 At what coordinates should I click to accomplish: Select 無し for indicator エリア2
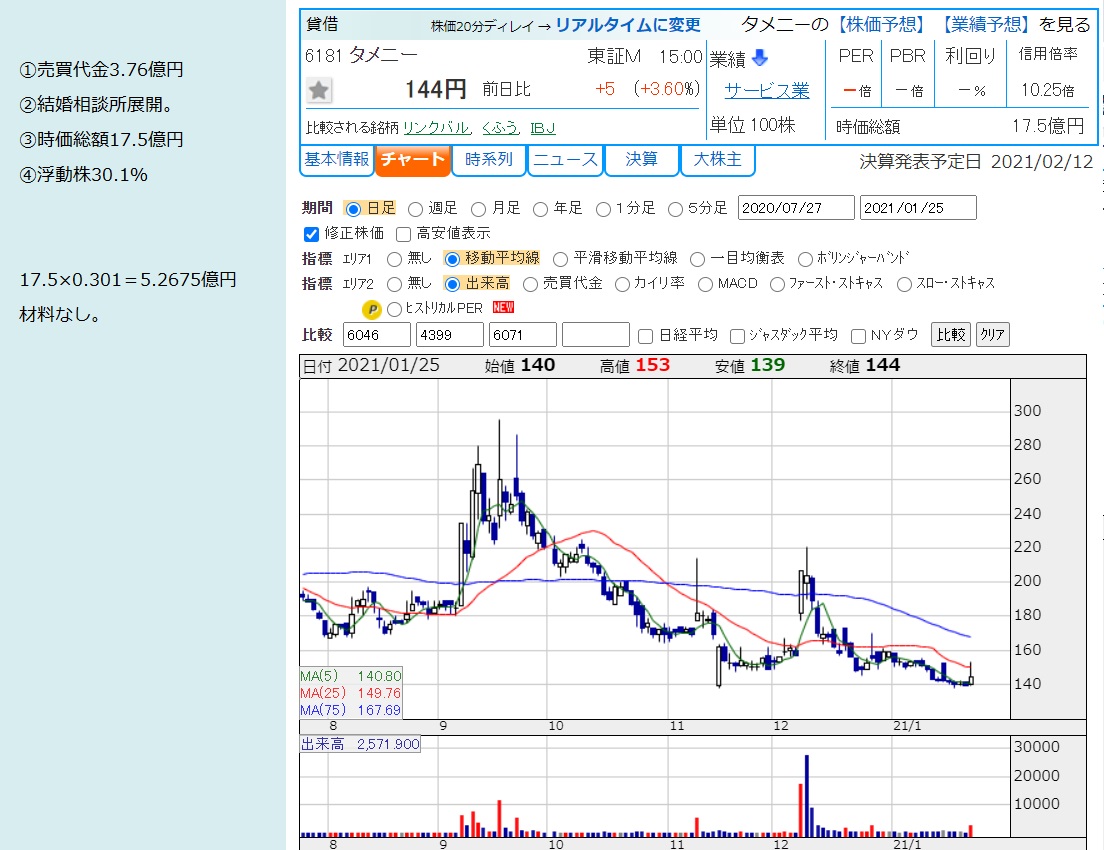(x=394, y=284)
